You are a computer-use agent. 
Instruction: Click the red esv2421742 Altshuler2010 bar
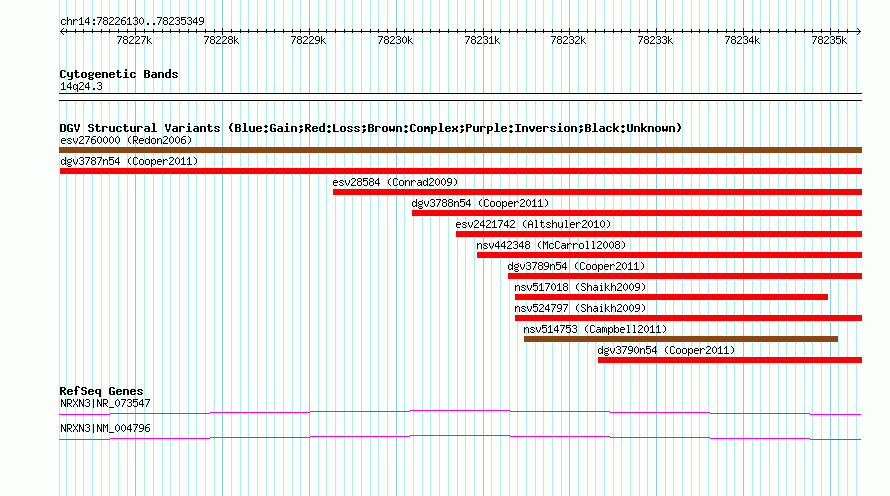pyautogui.click(x=658, y=234)
